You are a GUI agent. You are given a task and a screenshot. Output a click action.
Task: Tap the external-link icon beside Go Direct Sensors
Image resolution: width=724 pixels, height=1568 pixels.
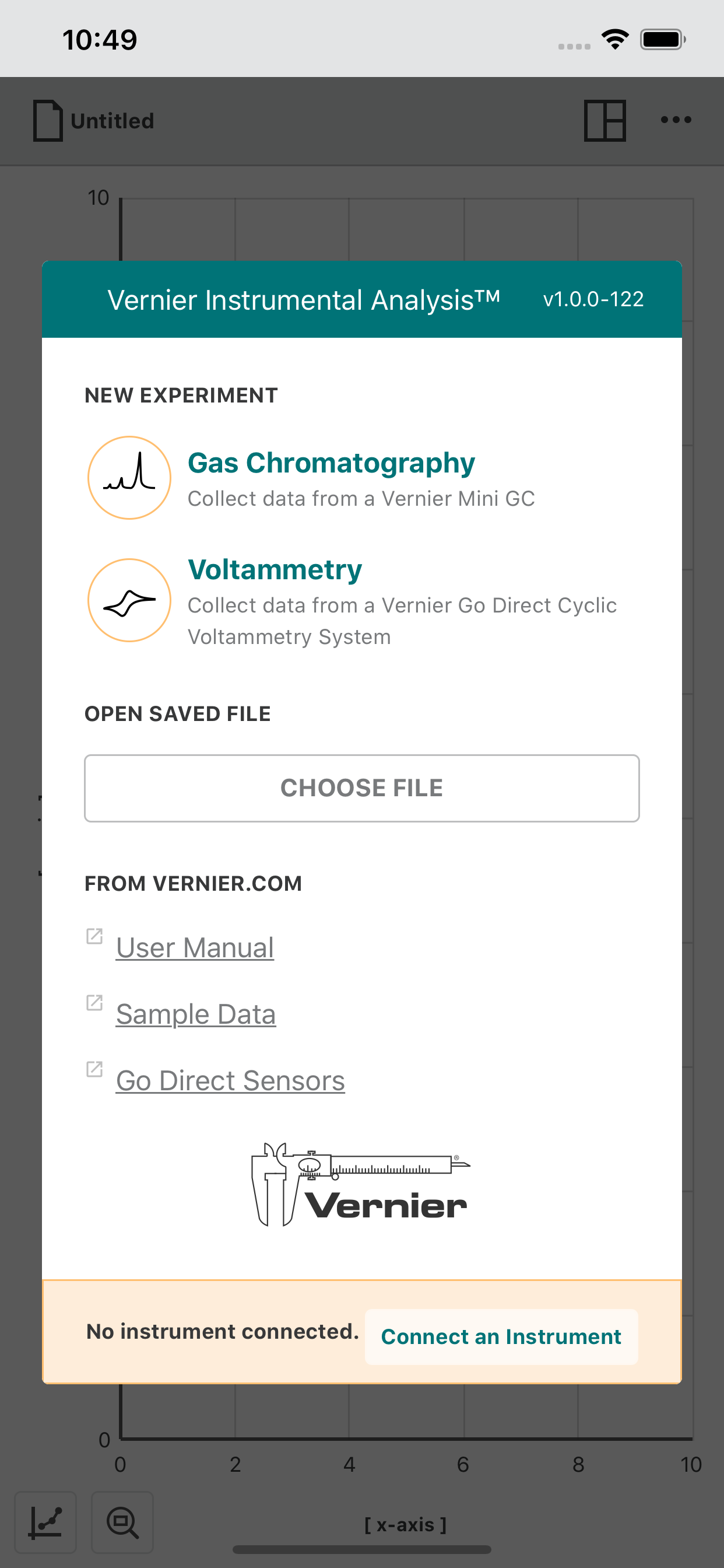[x=94, y=1069]
